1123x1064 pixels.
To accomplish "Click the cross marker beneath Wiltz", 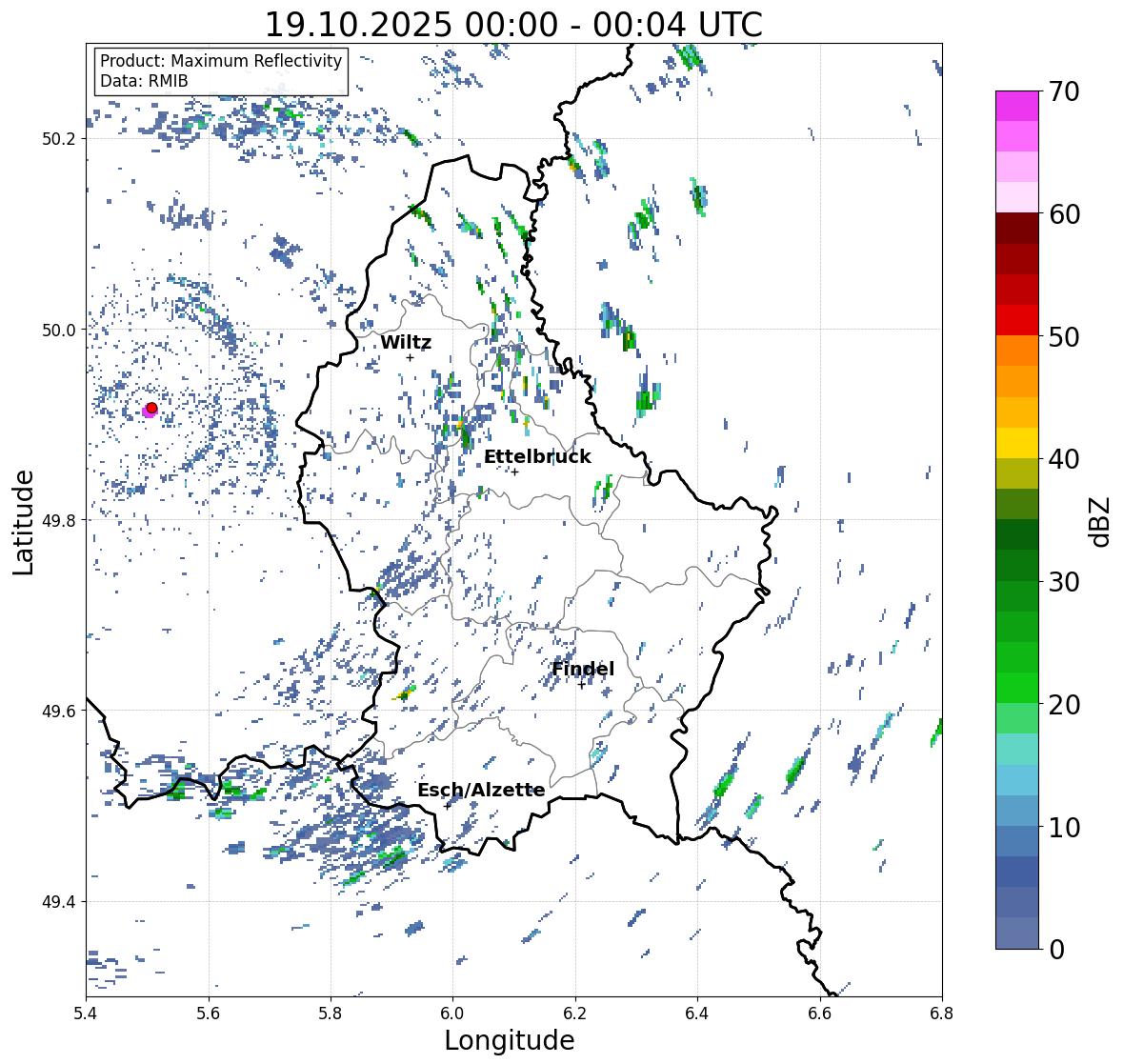I will [x=410, y=357].
